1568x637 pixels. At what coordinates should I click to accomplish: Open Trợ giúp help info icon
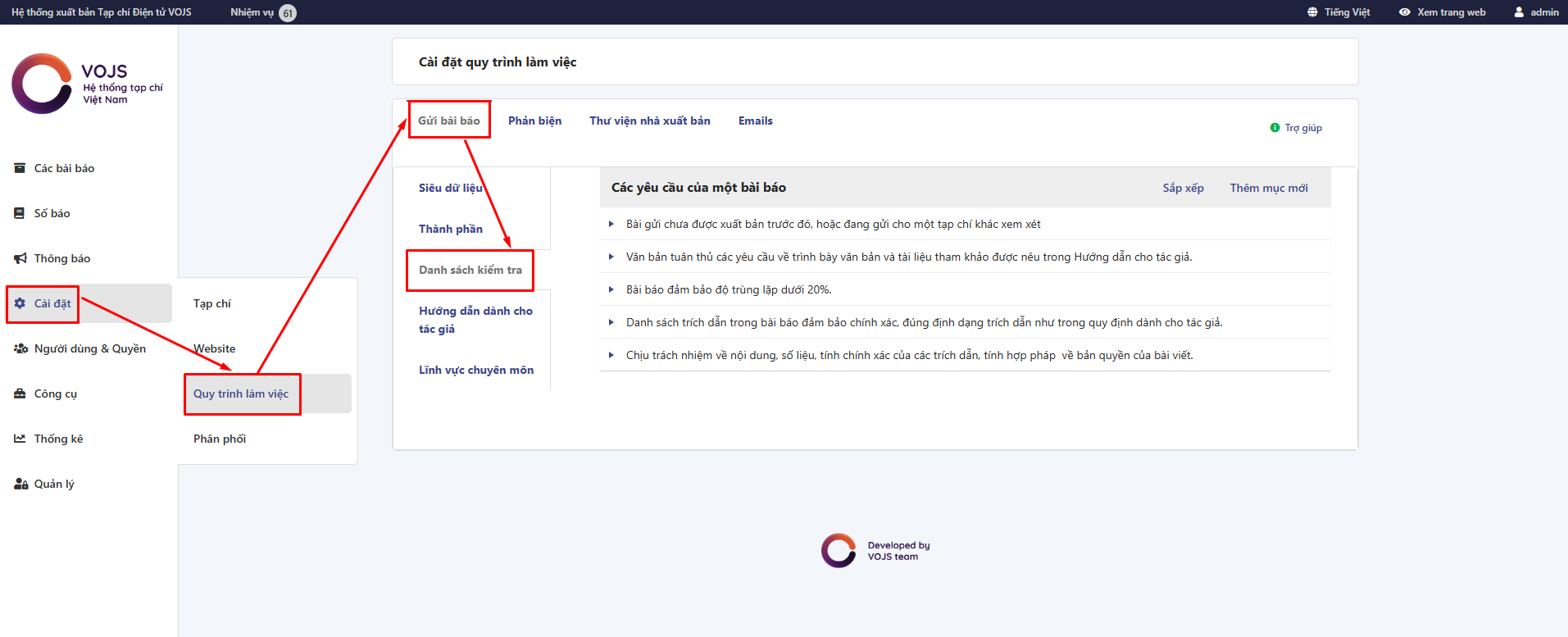[1275, 128]
